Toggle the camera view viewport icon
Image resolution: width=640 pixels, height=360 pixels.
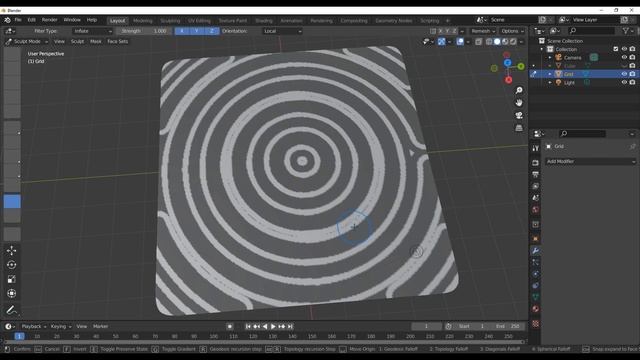[x=519, y=116]
